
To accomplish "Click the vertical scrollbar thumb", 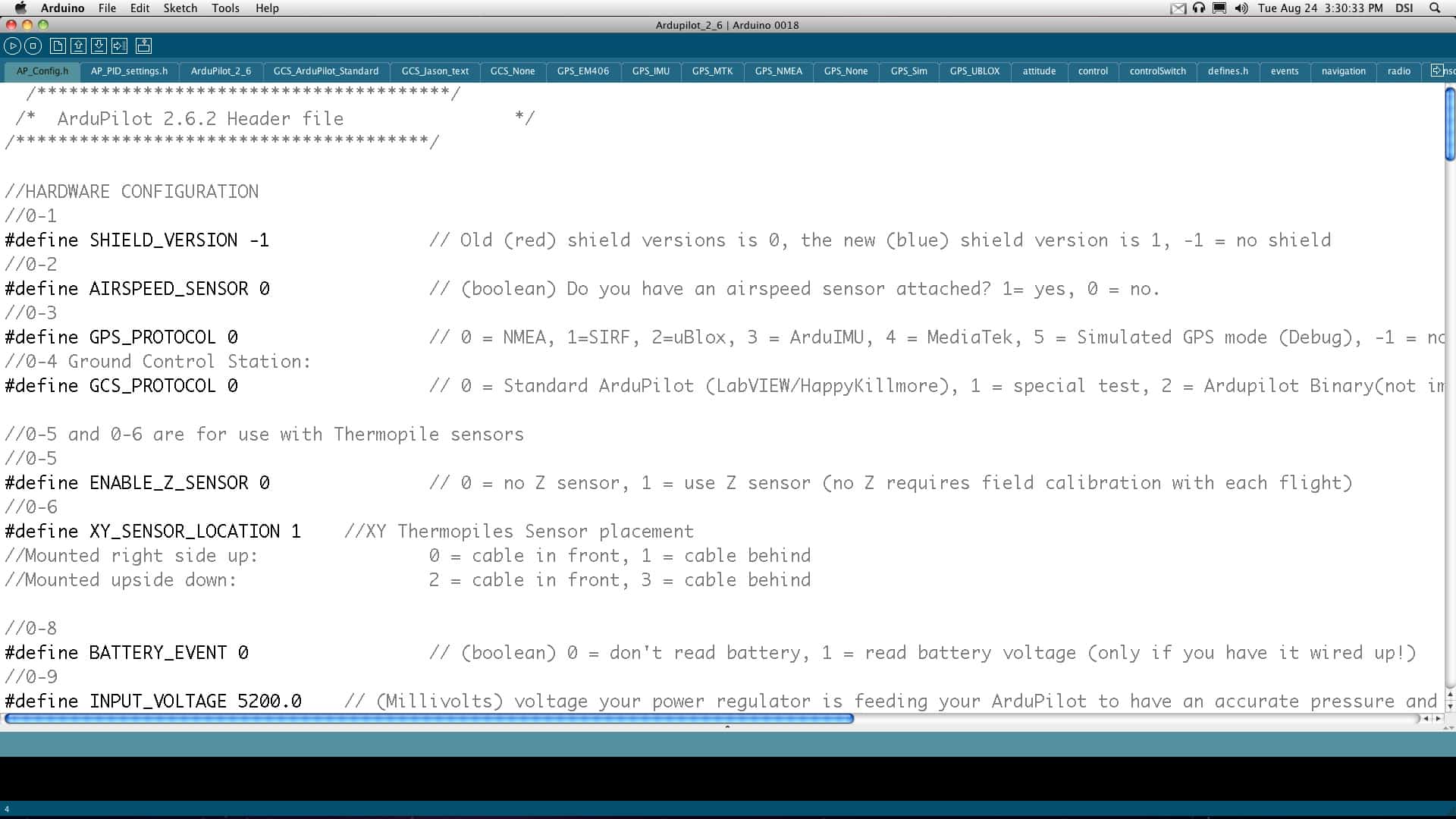I will tap(1449, 124).
